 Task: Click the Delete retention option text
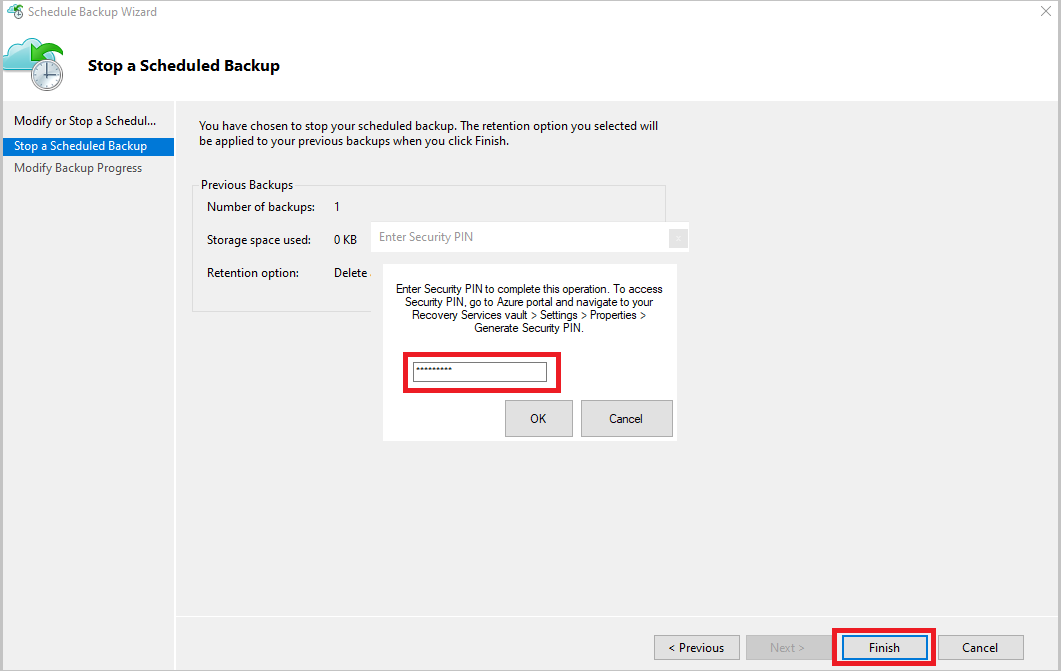pos(350,272)
